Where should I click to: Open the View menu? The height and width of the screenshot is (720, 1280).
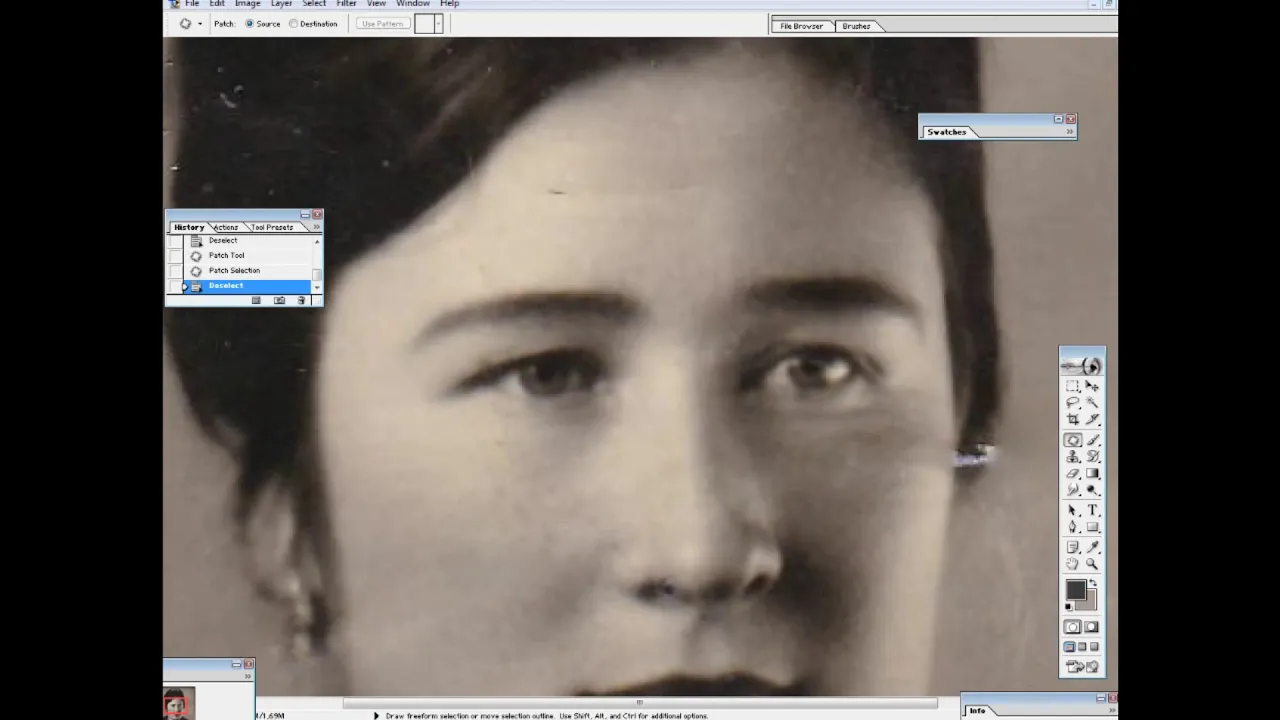tap(376, 4)
